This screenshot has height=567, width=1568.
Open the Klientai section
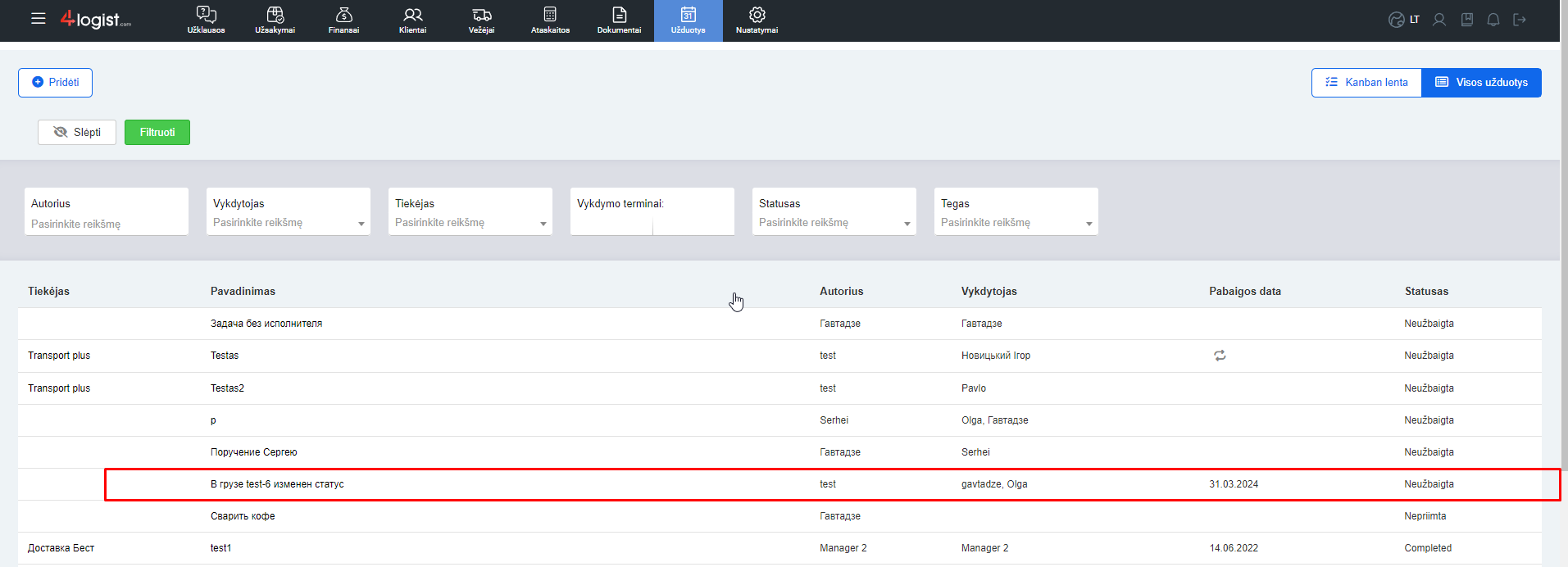tap(413, 20)
